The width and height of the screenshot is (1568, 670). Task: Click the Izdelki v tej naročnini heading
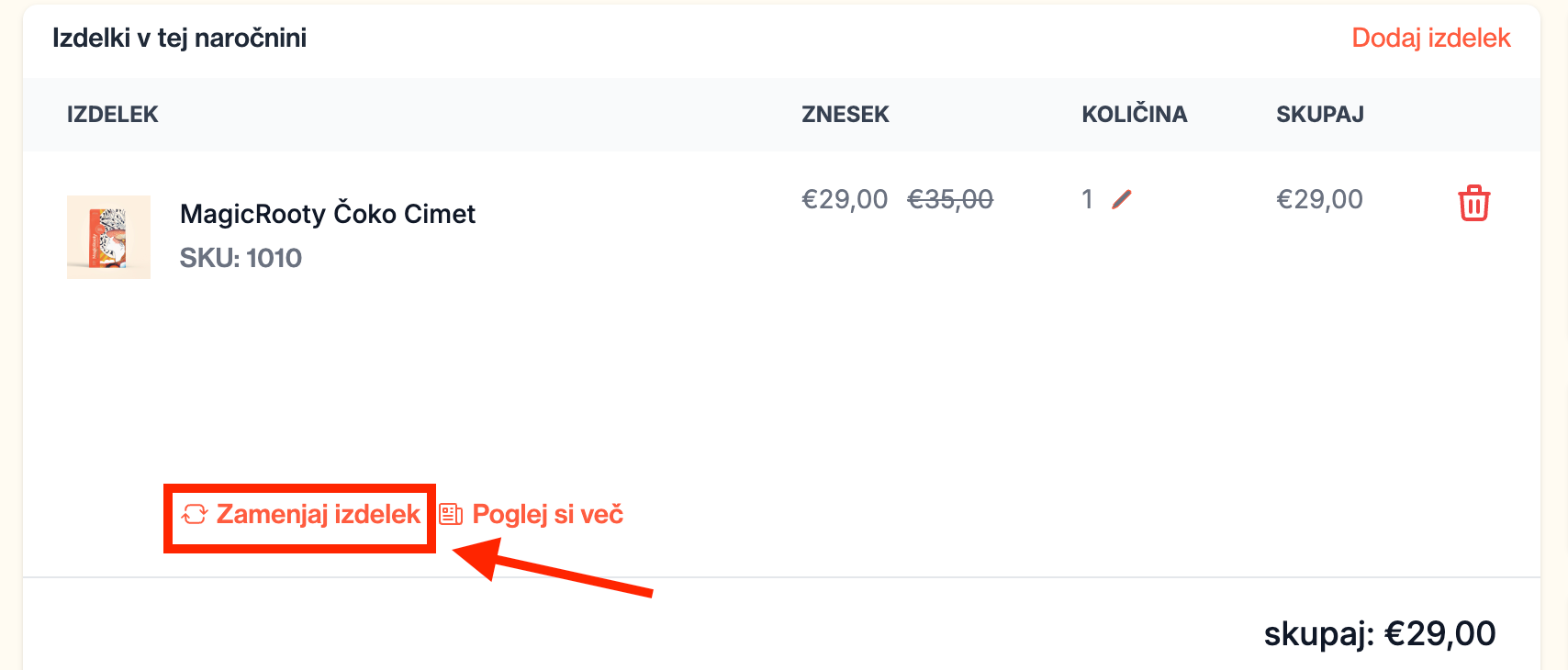click(179, 38)
